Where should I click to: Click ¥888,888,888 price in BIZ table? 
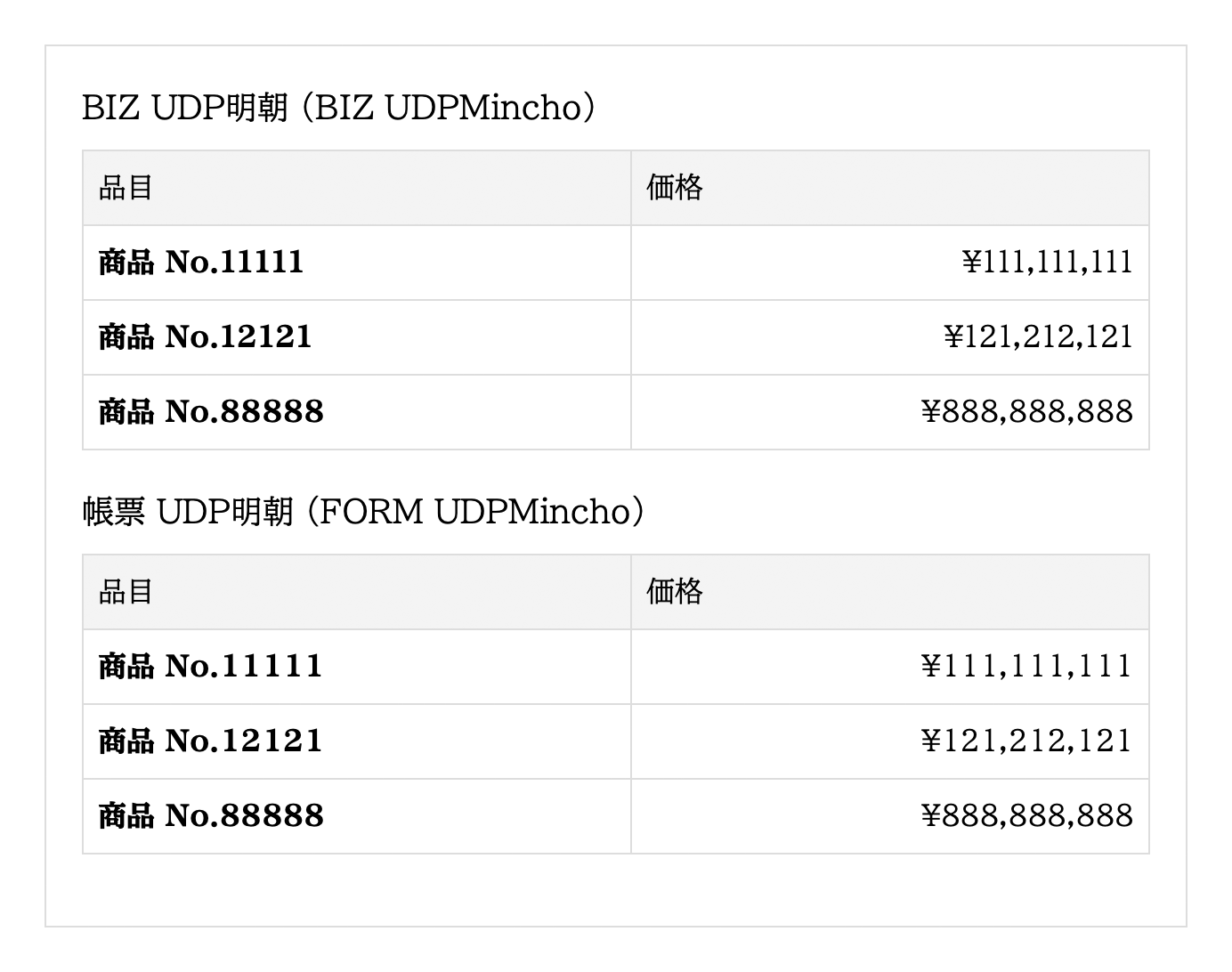pos(1026,412)
